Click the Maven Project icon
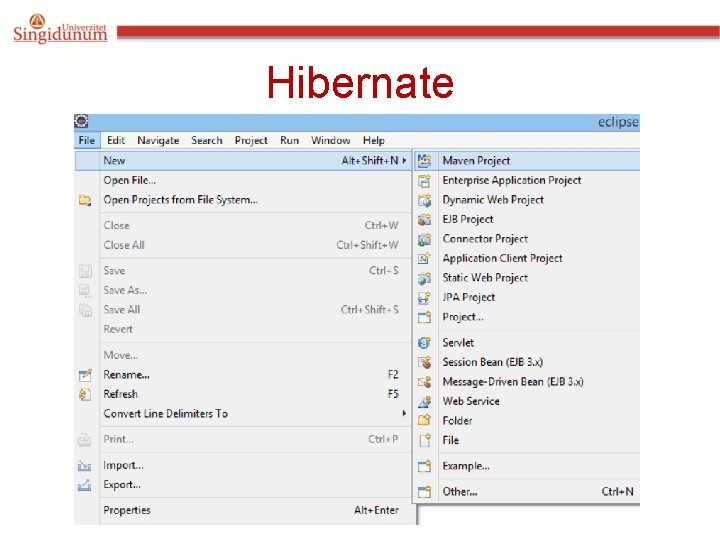Screen dimensions: 720x540 pyautogui.click(x=425, y=161)
